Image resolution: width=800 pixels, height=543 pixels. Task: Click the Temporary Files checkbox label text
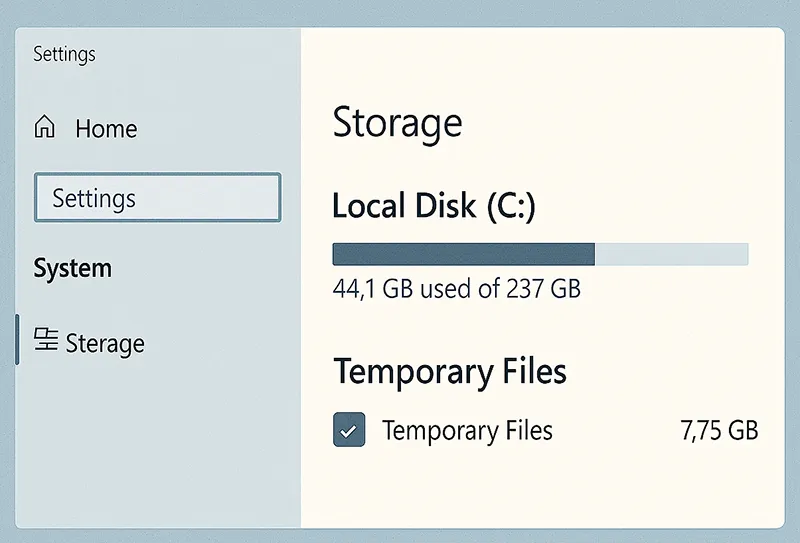pyautogui.click(x=467, y=431)
